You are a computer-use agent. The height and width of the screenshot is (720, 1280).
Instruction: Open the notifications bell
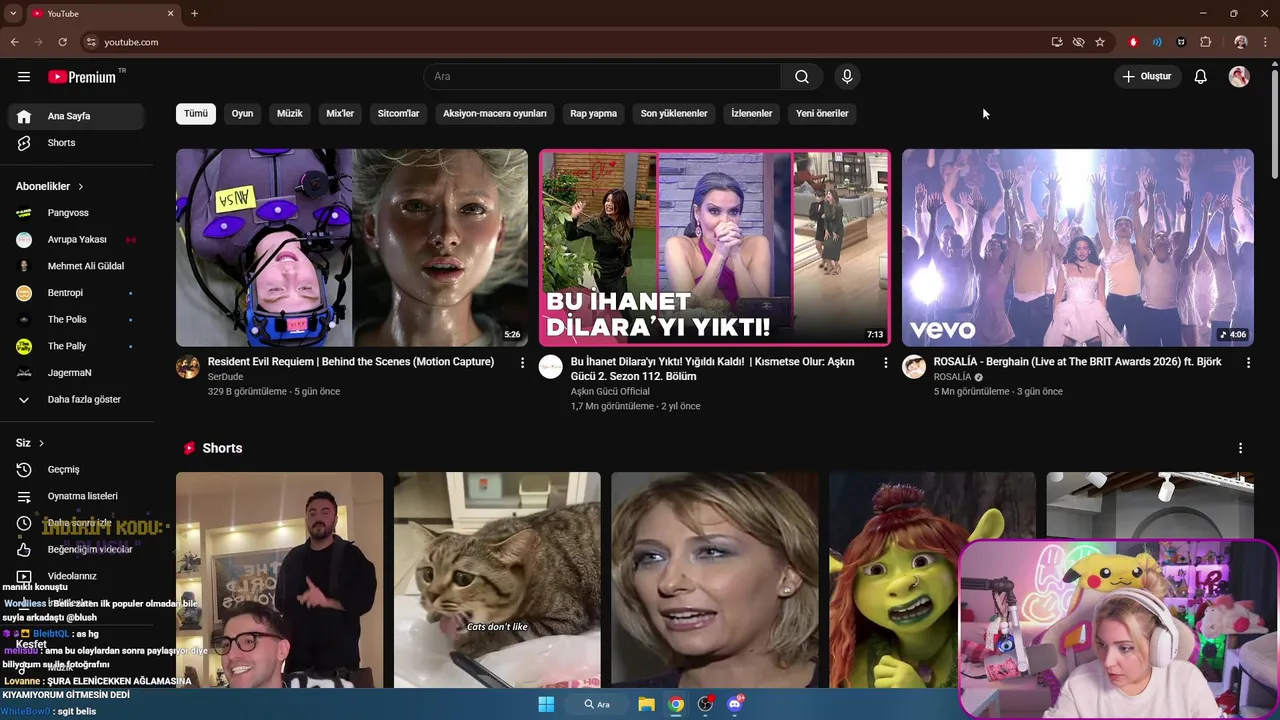point(1201,77)
